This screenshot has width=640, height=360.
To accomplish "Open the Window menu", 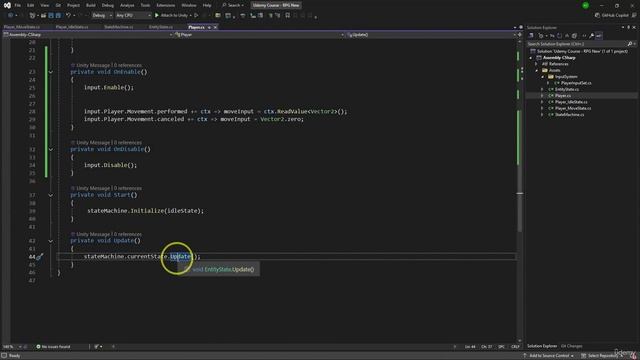I will [189, 5].
